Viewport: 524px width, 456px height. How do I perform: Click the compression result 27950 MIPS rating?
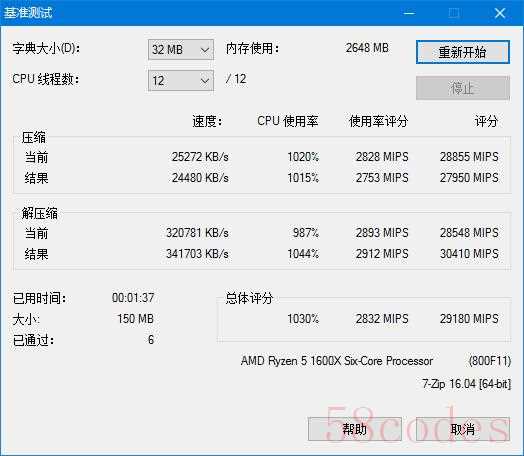[469, 177]
